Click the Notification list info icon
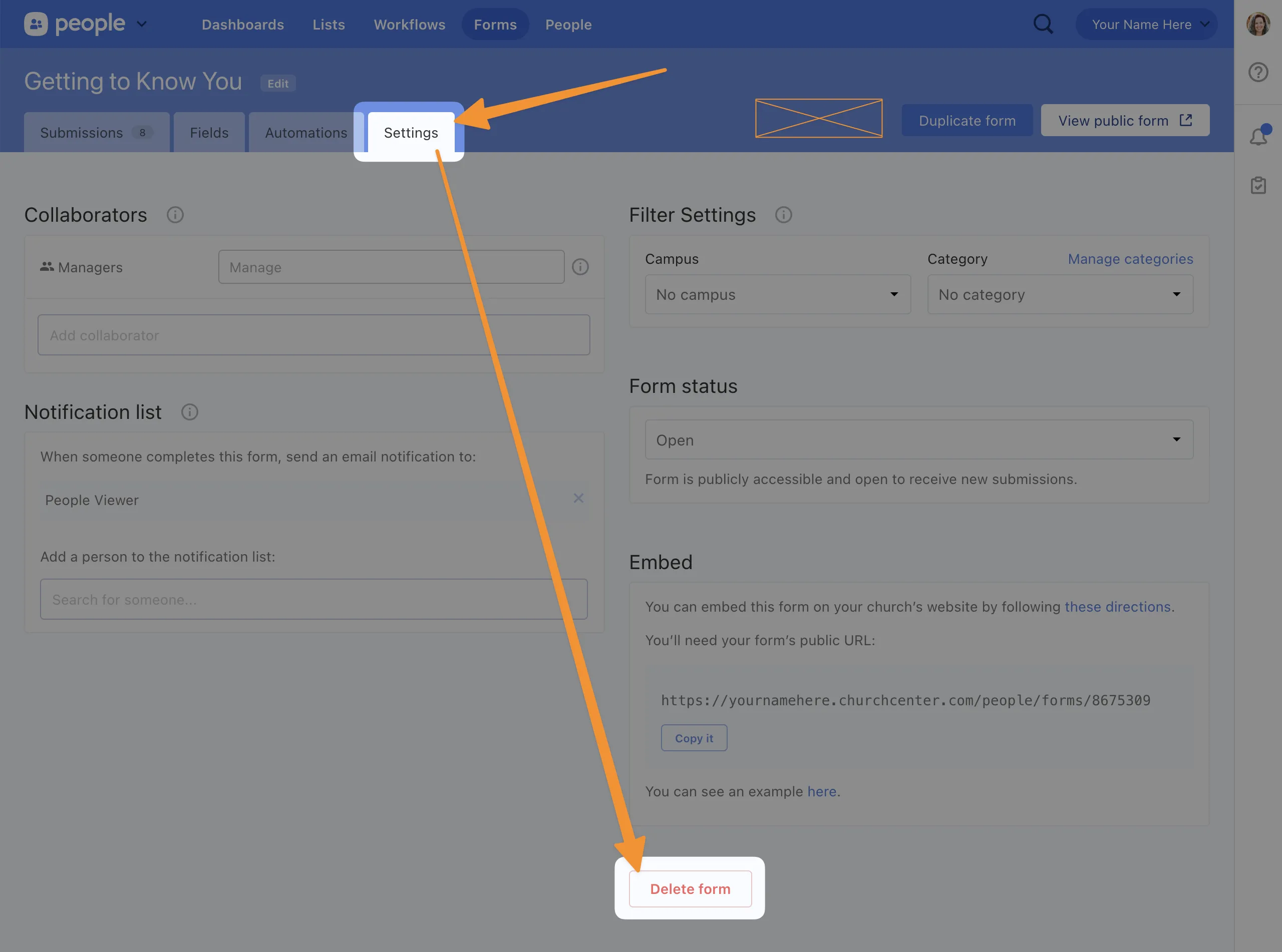1282x952 pixels. point(190,412)
